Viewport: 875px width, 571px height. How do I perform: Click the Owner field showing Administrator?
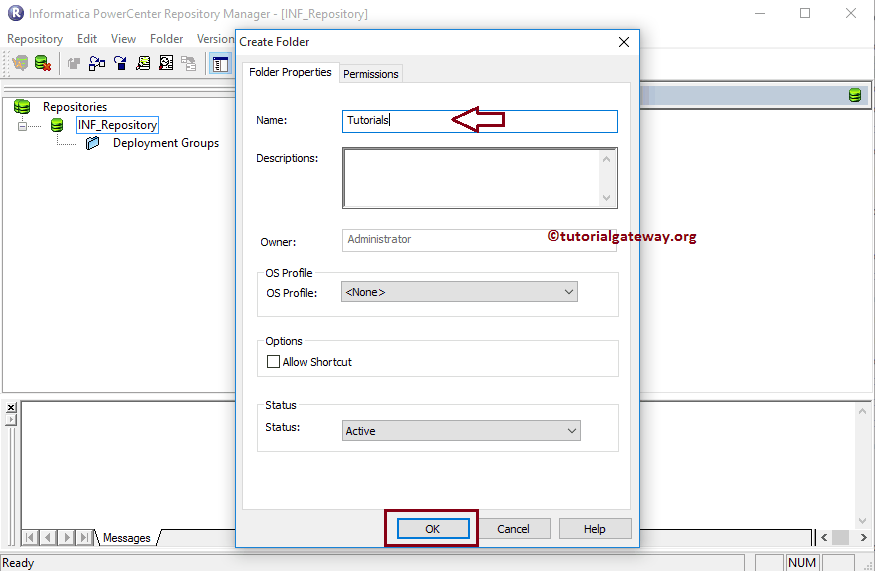click(479, 240)
